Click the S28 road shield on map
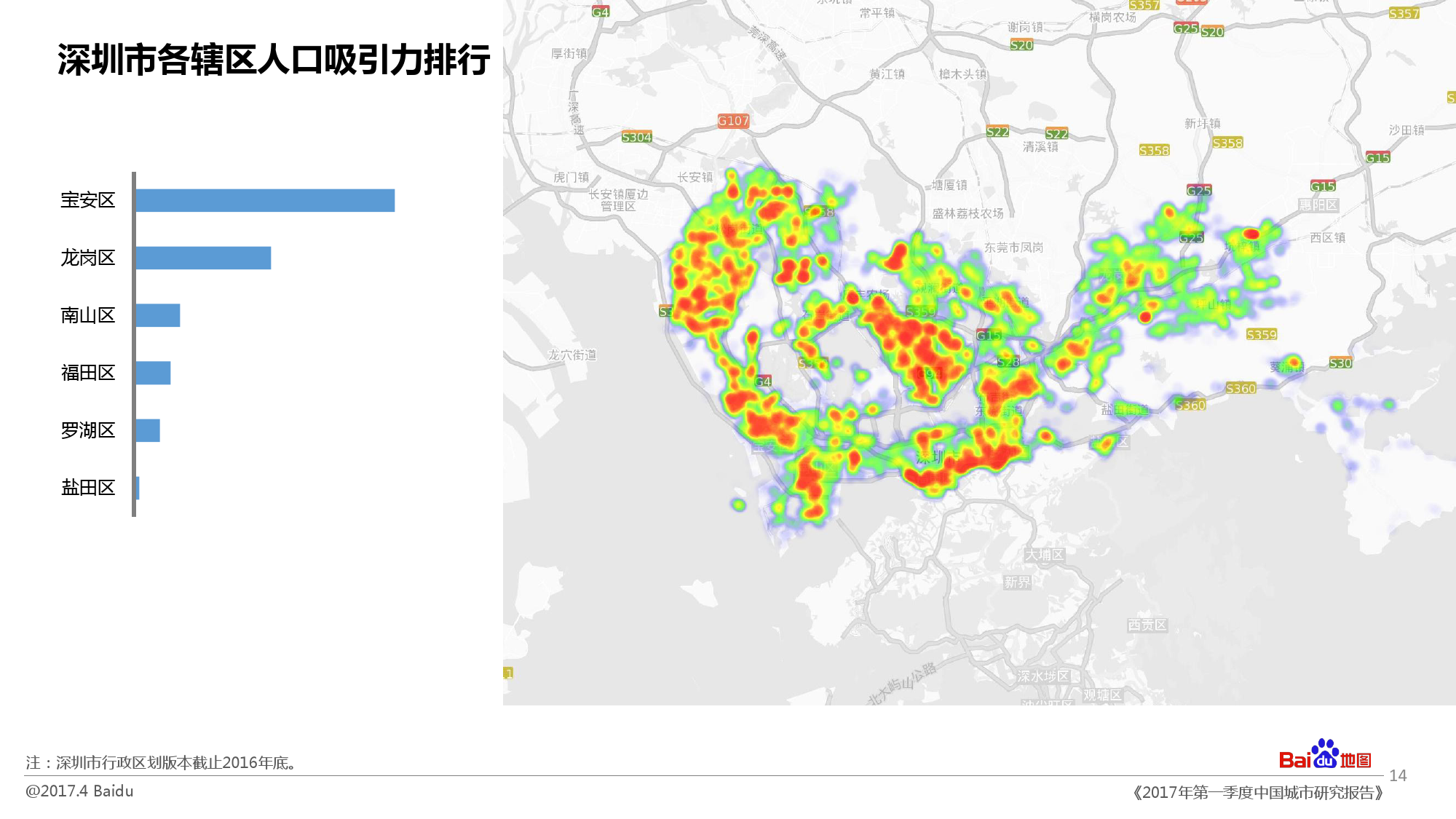This screenshot has height=819, width=1456. pos(1008,362)
